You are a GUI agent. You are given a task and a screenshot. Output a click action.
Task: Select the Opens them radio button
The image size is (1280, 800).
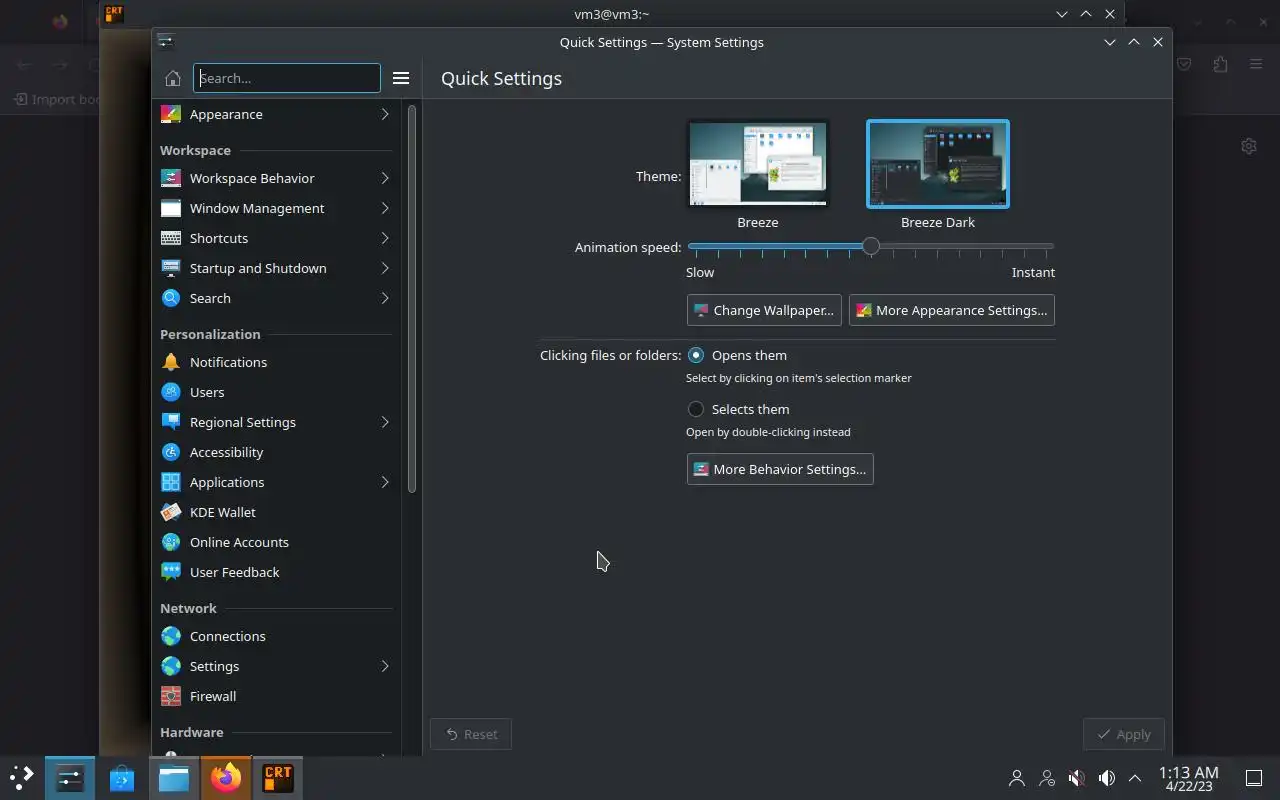pos(696,355)
